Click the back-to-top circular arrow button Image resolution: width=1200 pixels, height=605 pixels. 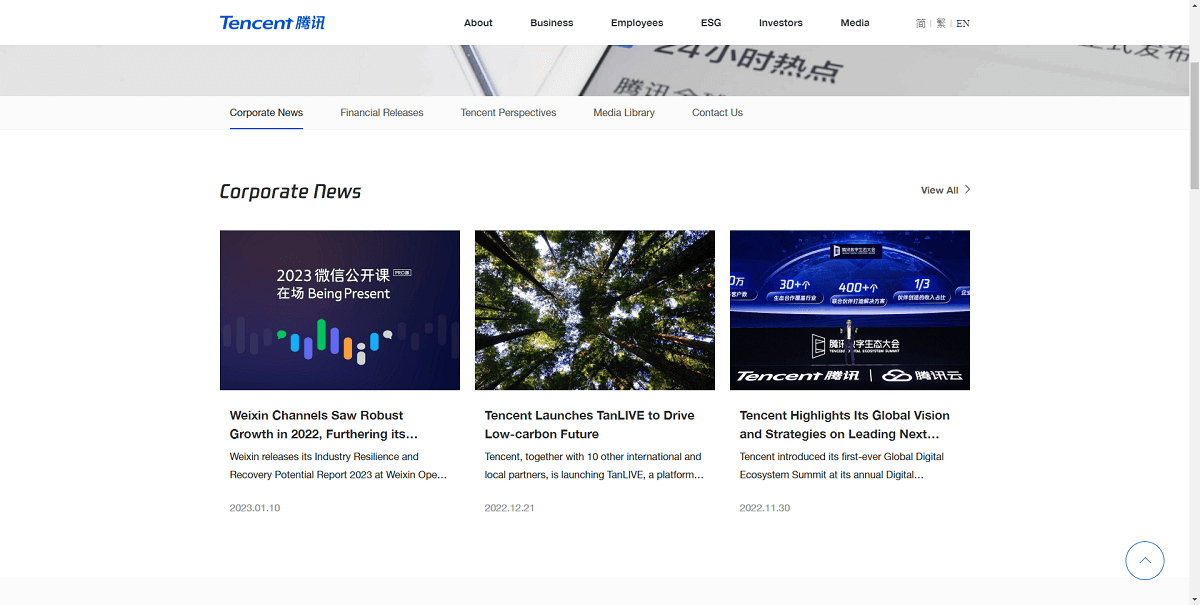pos(1144,560)
